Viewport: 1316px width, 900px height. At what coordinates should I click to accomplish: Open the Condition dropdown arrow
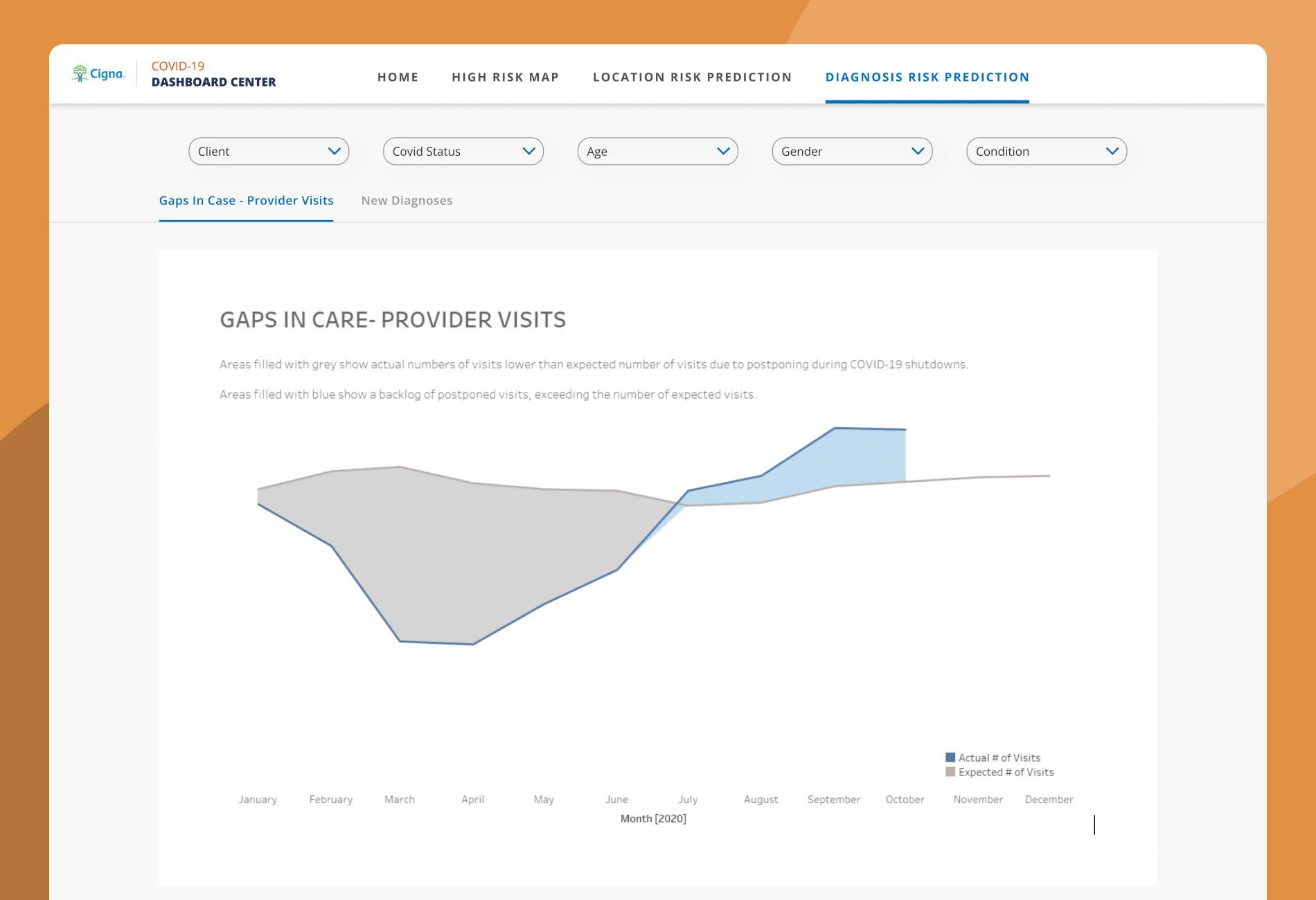pyautogui.click(x=1112, y=151)
